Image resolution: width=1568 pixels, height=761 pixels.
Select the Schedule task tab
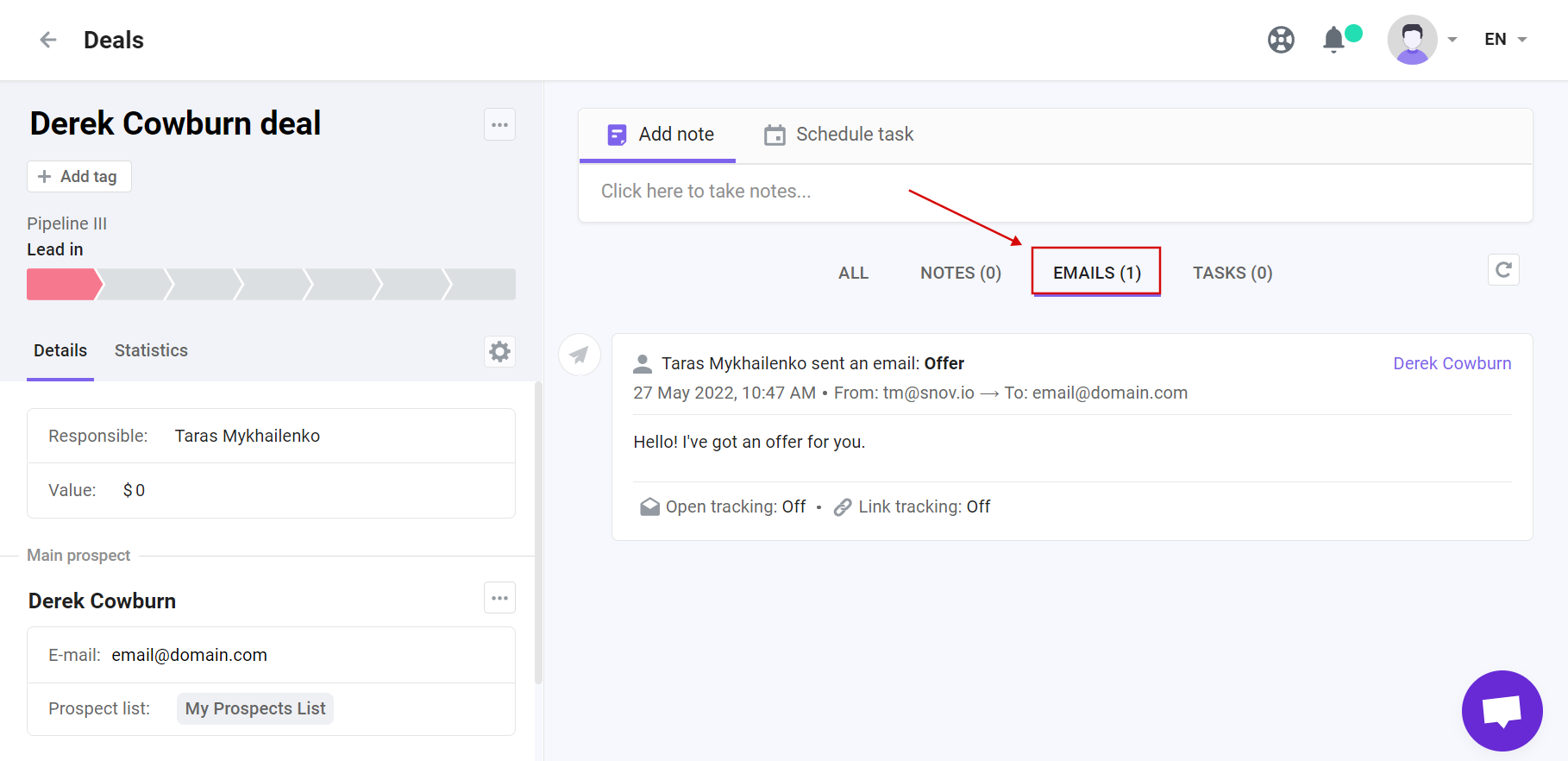(x=838, y=135)
